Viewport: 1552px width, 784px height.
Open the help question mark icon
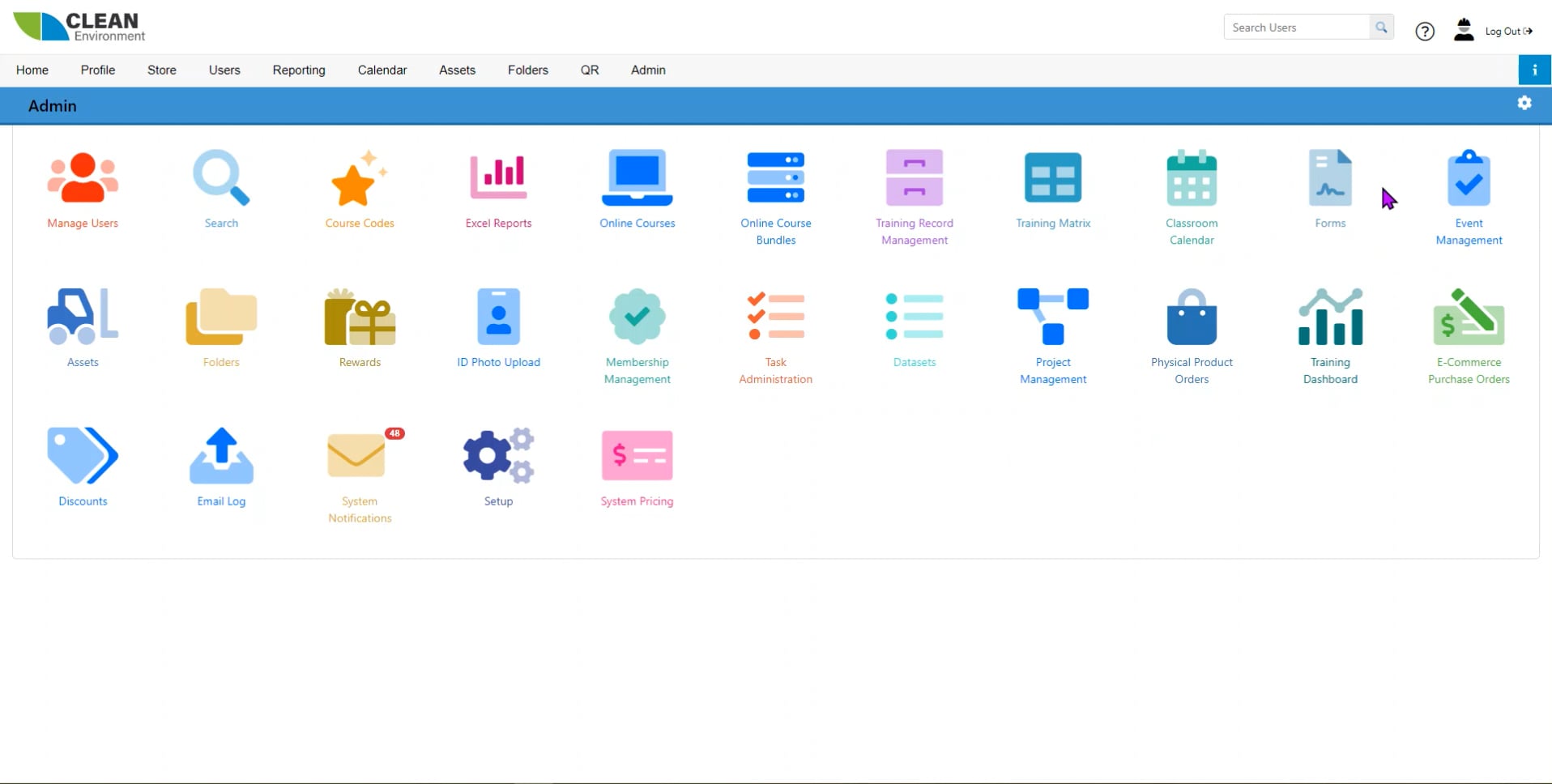pyautogui.click(x=1425, y=31)
